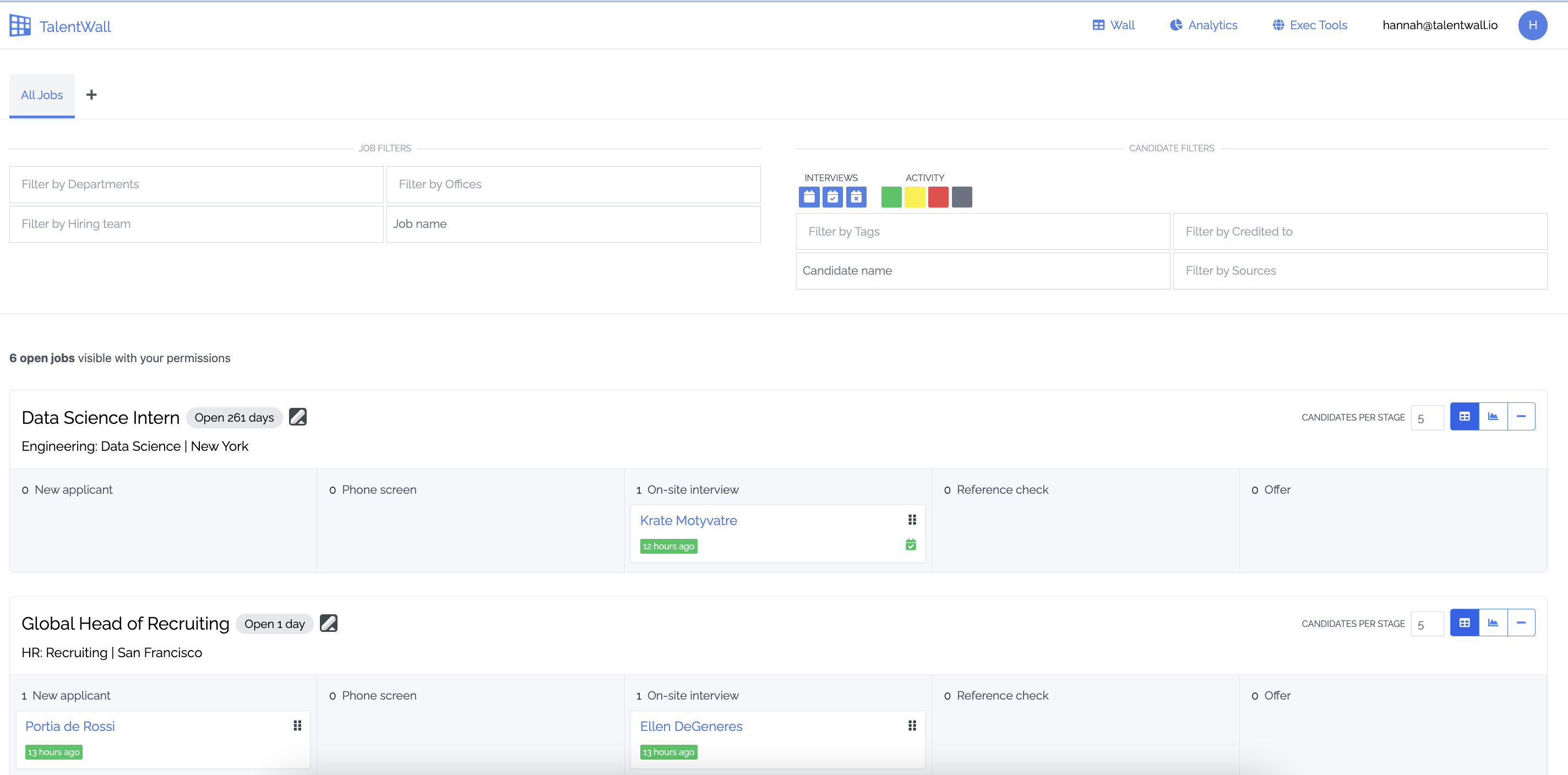The height and width of the screenshot is (775, 1568).
Task: Click drag handle on Ellen DeGeneres card
Action: point(912,725)
